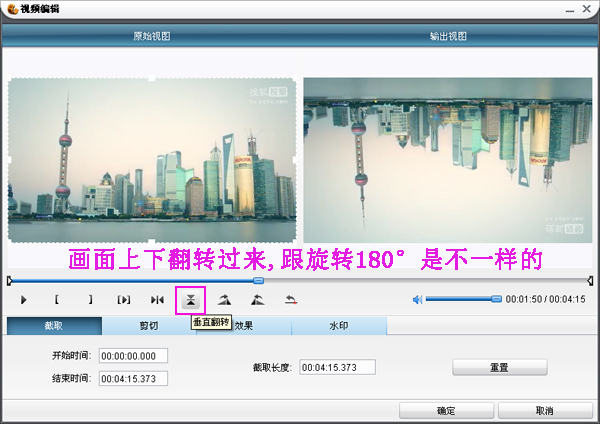Image resolution: width=600 pixels, height=424 pixels.
Task: Set end point with right bracket icon
Action: click(90, 299)
